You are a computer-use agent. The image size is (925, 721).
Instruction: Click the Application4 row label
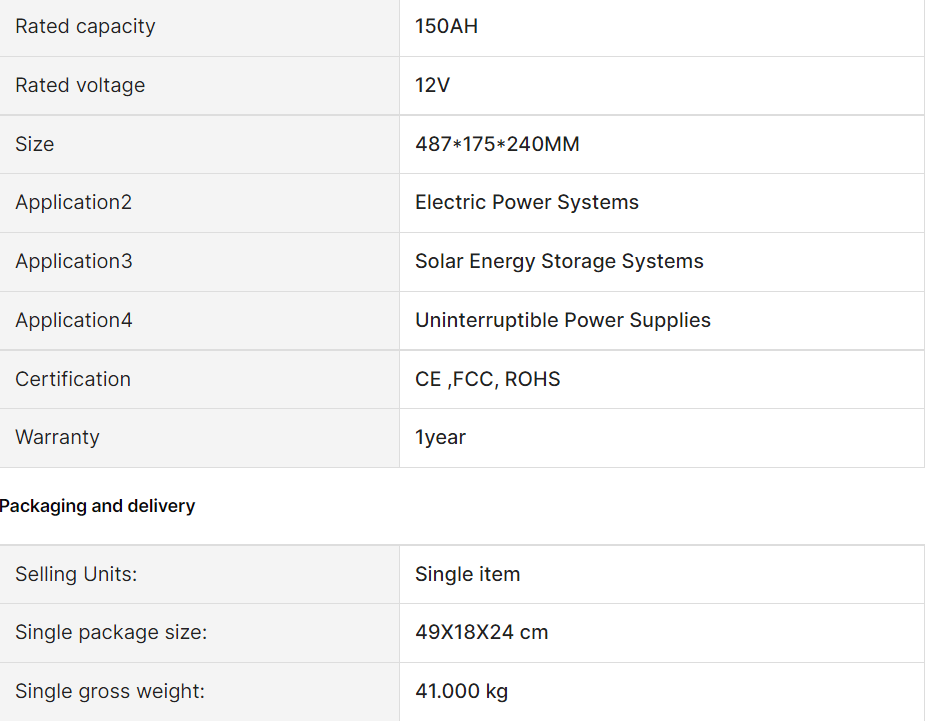coord(73,321)
